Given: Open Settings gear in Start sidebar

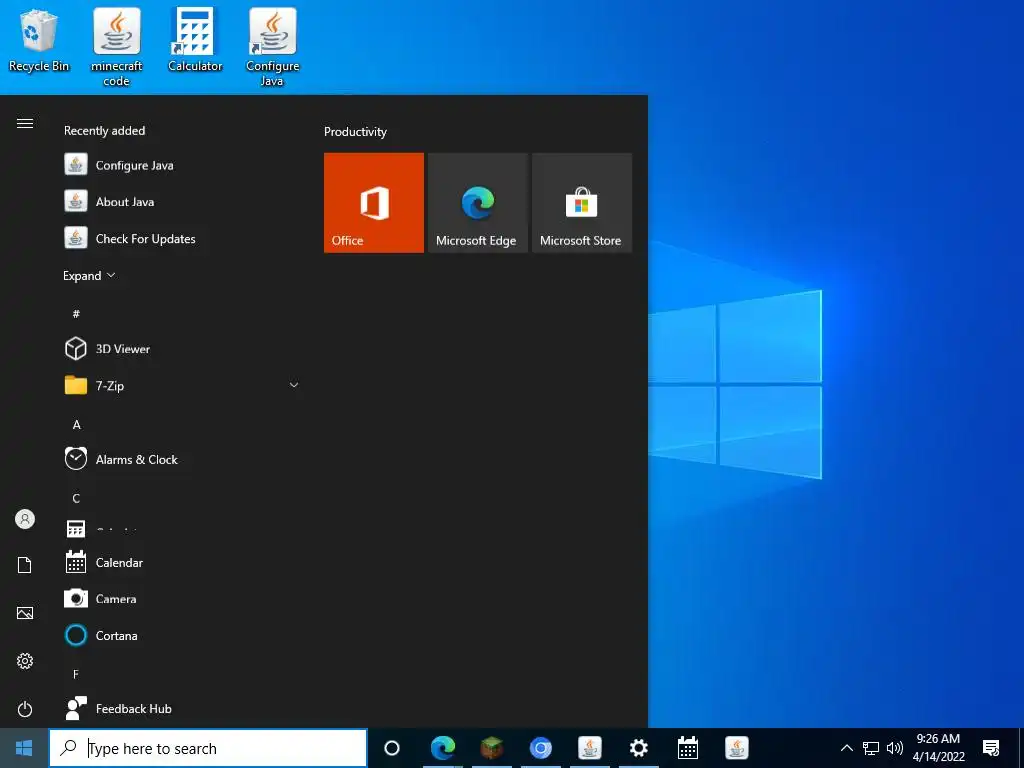Looking at the screenshot, I should click(25, 661).
